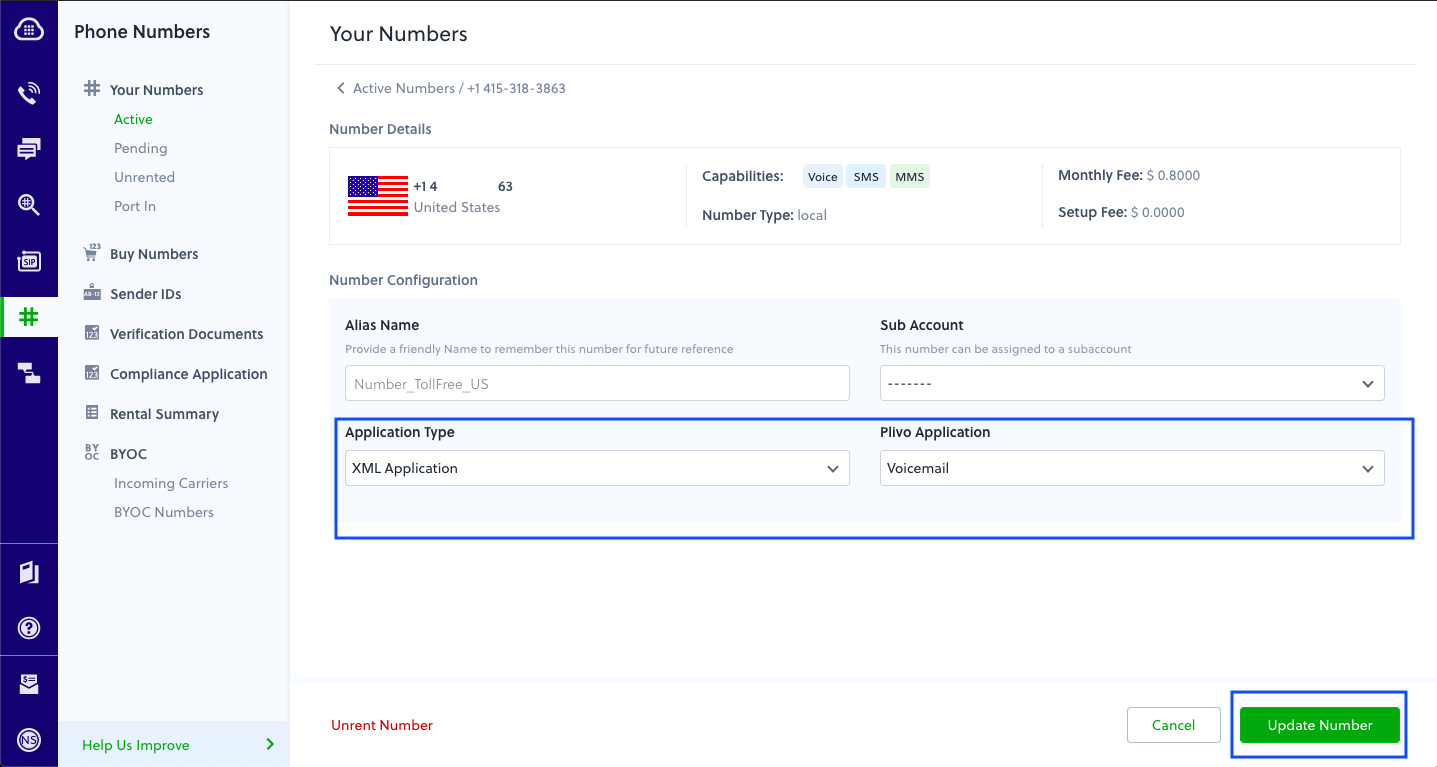
Task: Click the Update Number button
Action: 1319,724
